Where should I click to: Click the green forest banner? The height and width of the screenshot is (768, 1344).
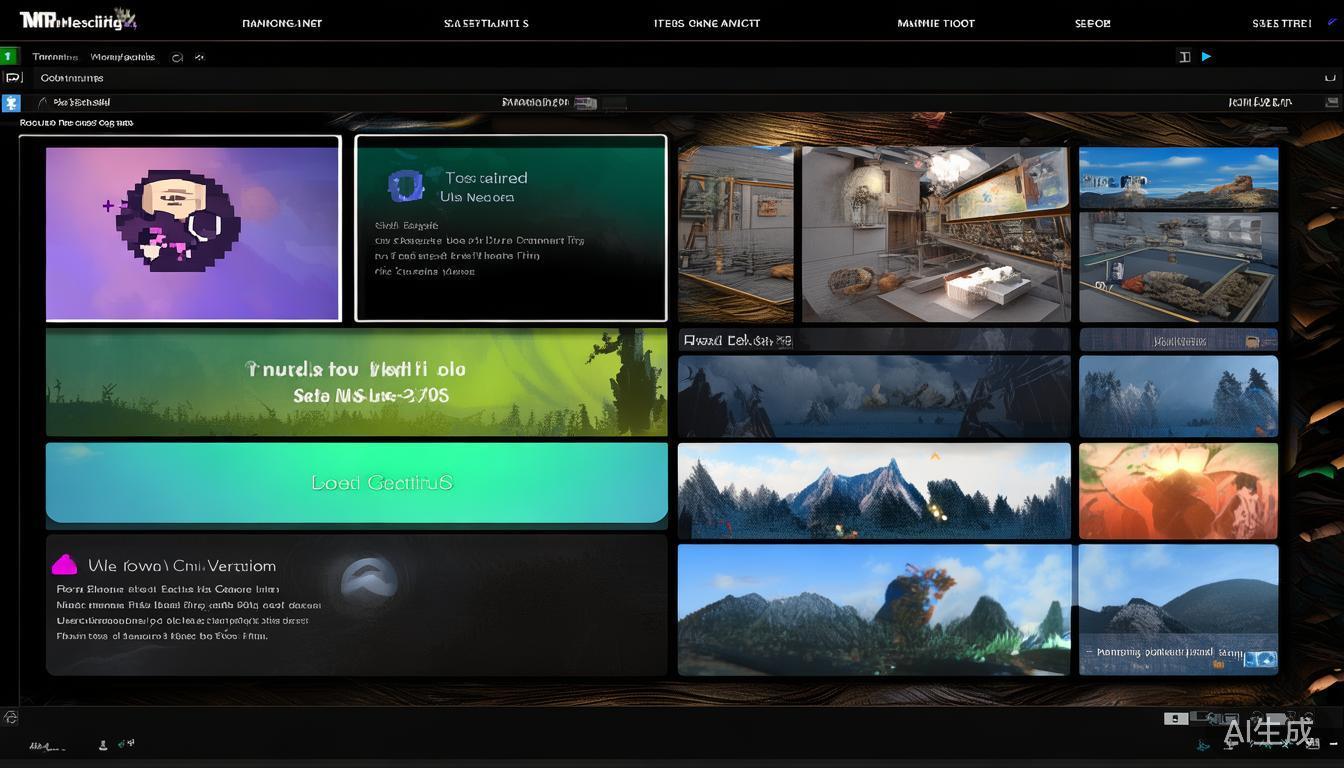click(356, 382)
